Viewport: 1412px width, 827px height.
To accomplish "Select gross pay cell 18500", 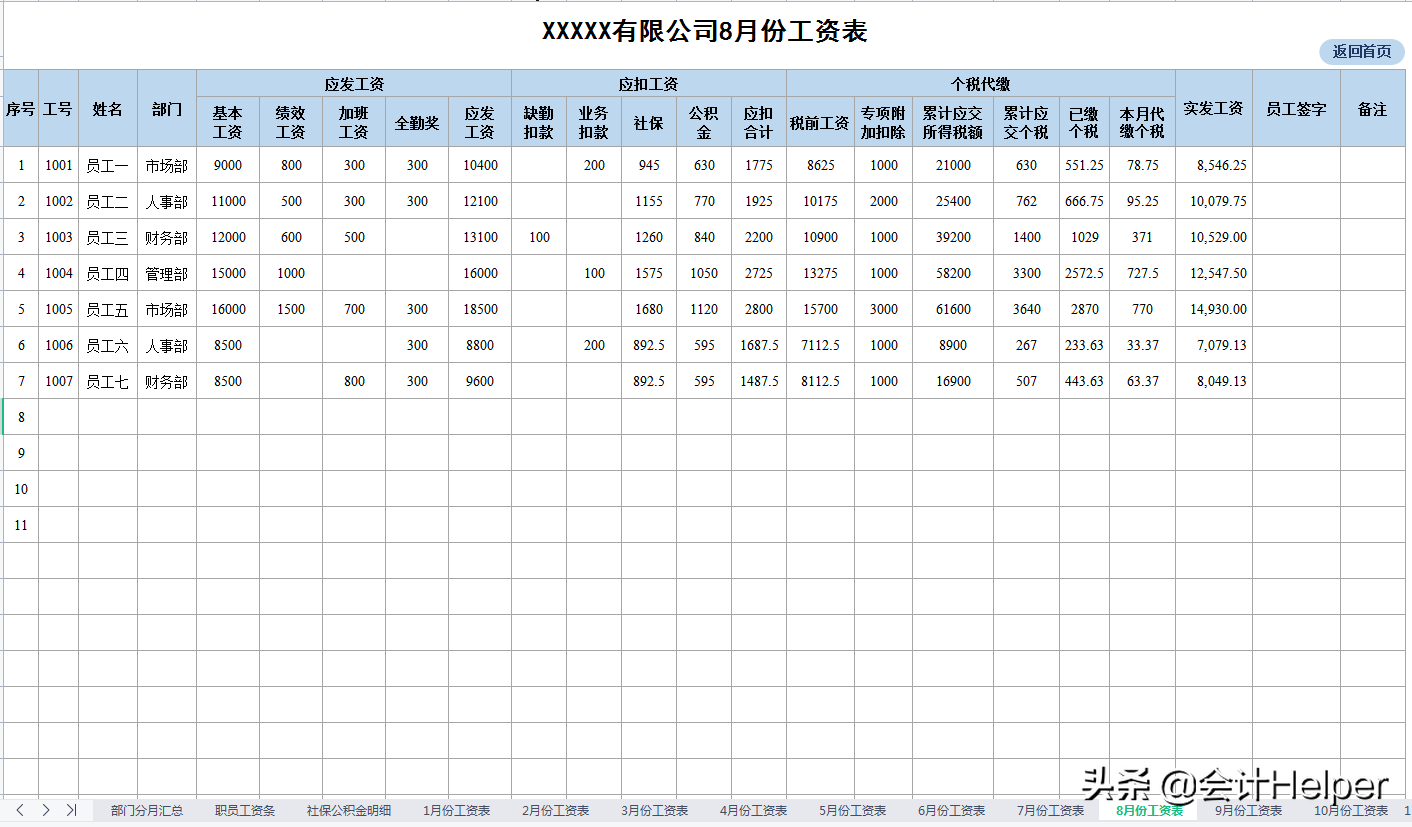I will 480,309.
